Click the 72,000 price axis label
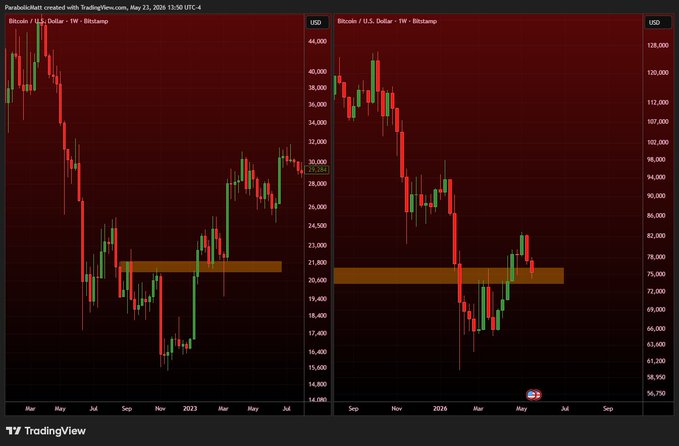The image size is (679, 446). 656,291
